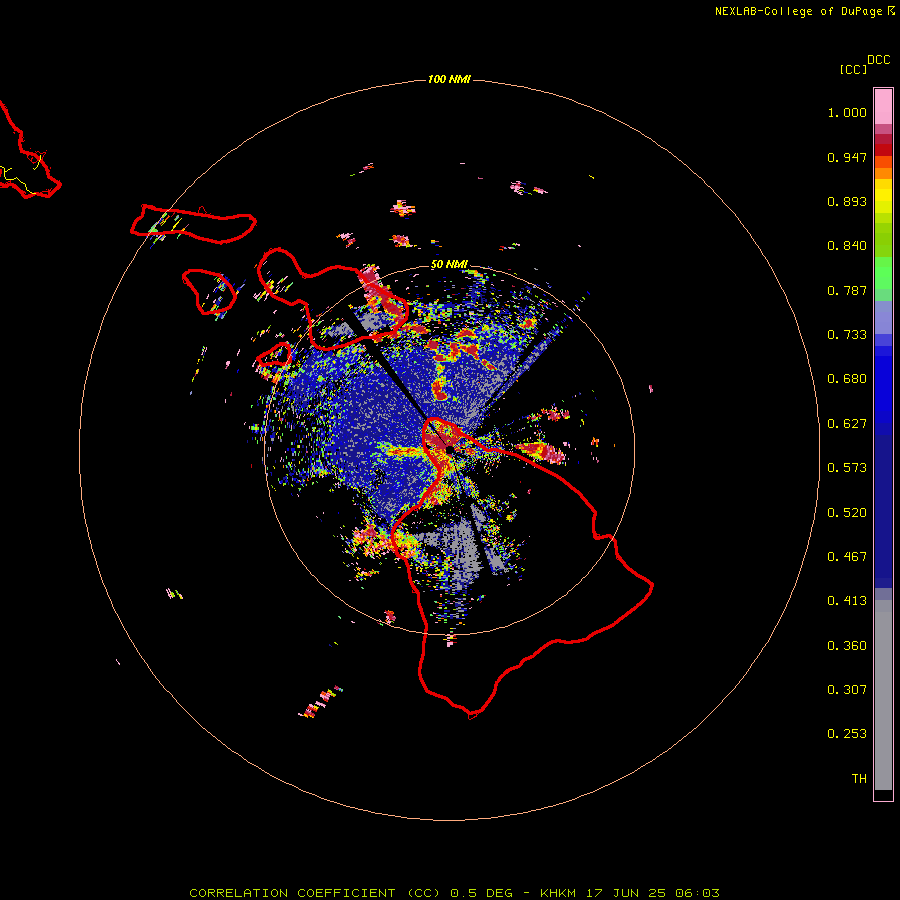Click the TH threshold label

click(x=859, y=779)
